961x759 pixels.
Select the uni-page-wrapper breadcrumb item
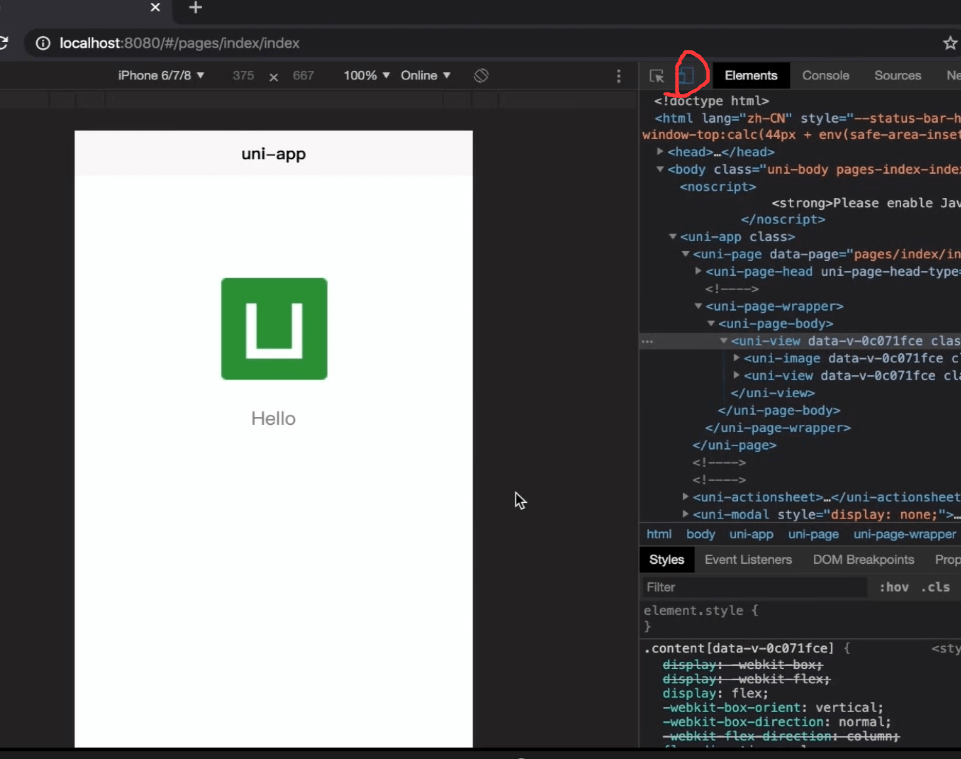pyautogui.click(x=905, y=535)
